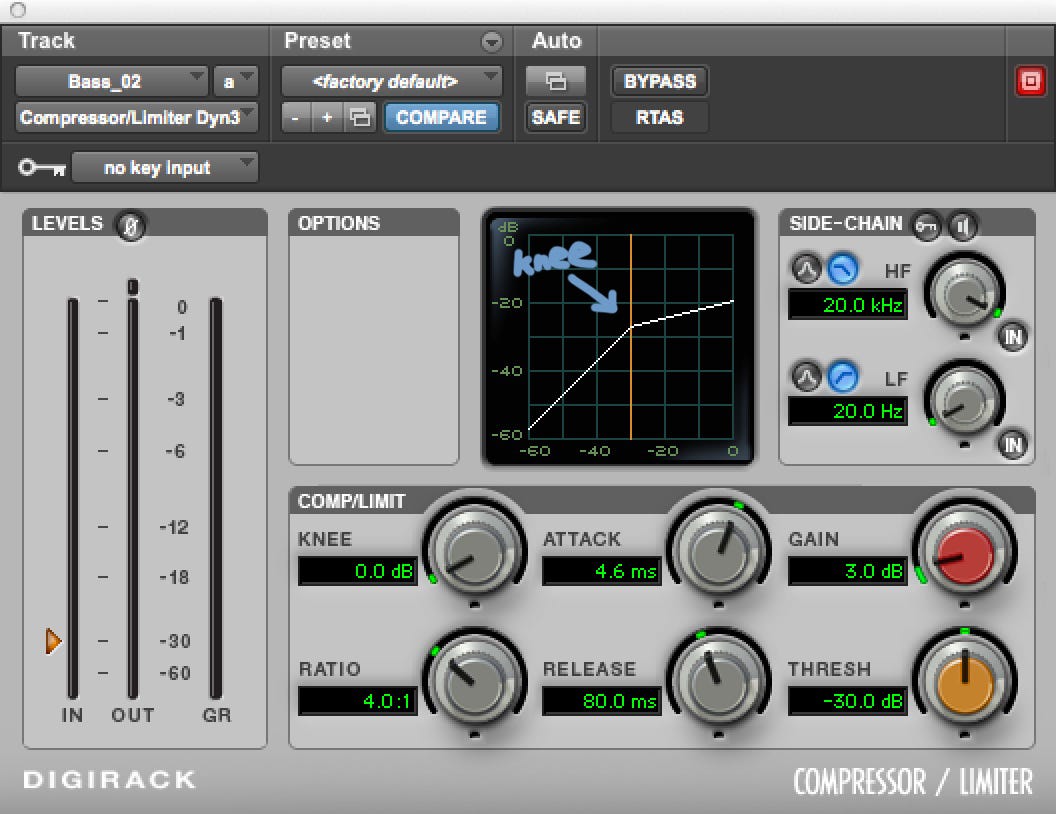Activate the side-chain listen speaker icon
The height and width of the screenshot is (814, 1056).
click(961, 226)
